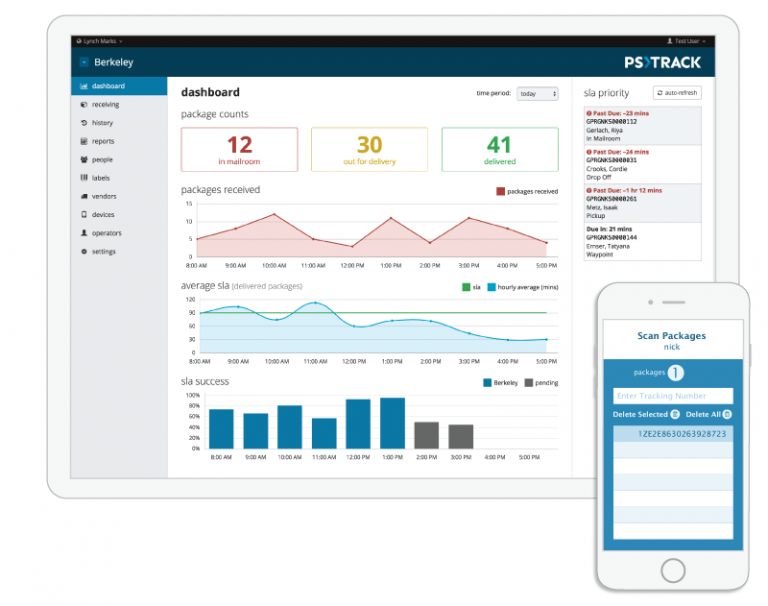Click the vendors truck icon

click(84, 196)
